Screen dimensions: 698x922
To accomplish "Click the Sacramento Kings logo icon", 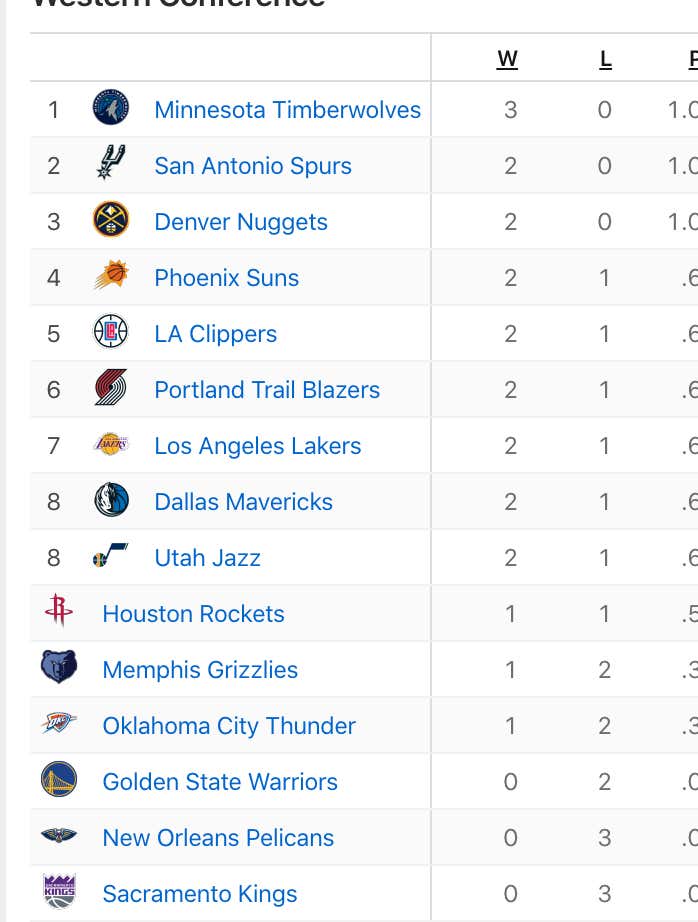I will pyautogui.click(x=59, y=891).
